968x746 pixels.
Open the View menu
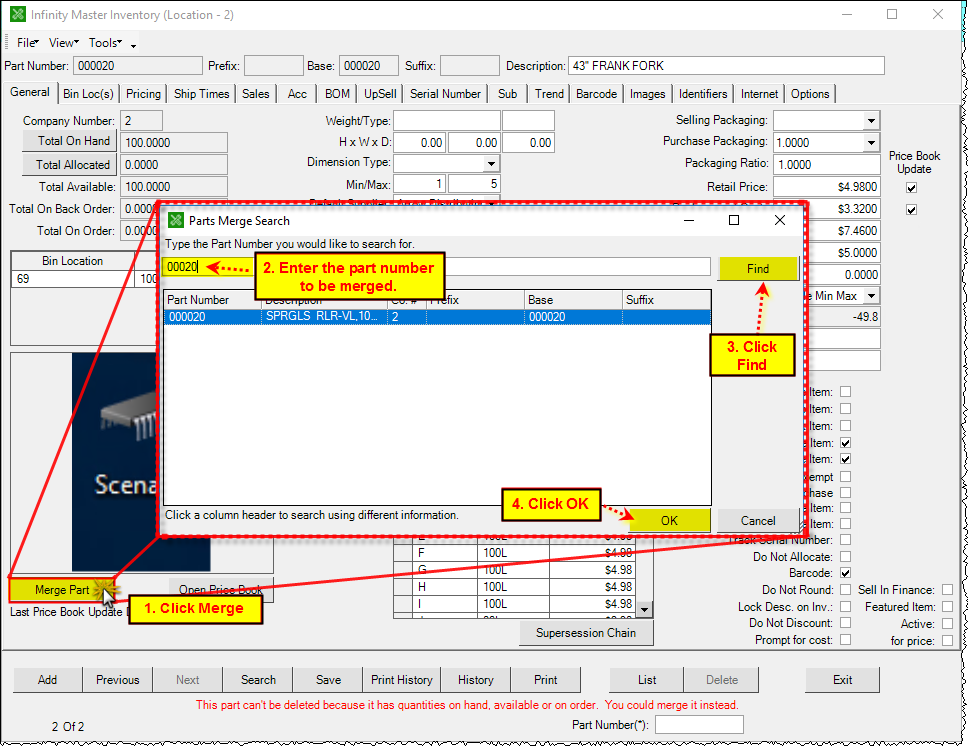click(x=63, y=43)
